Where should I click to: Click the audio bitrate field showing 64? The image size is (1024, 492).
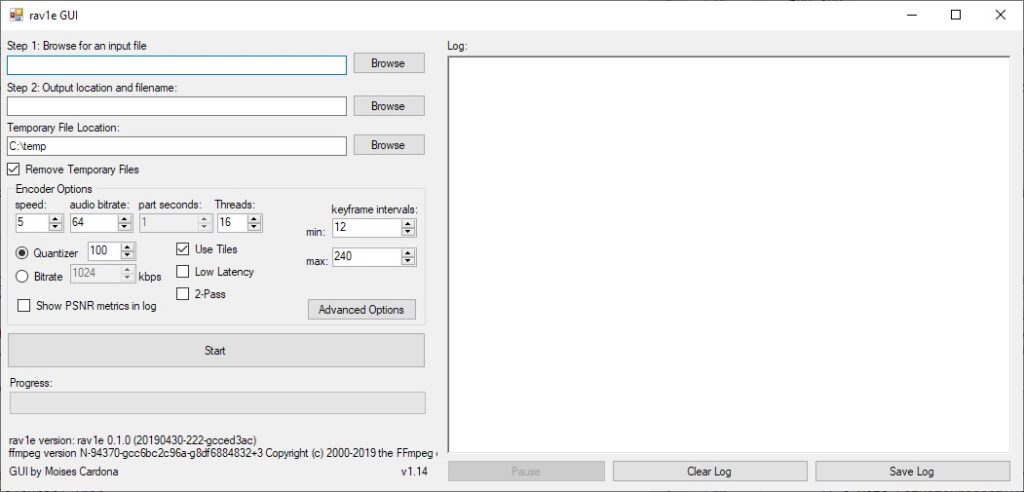click(94, 223)
